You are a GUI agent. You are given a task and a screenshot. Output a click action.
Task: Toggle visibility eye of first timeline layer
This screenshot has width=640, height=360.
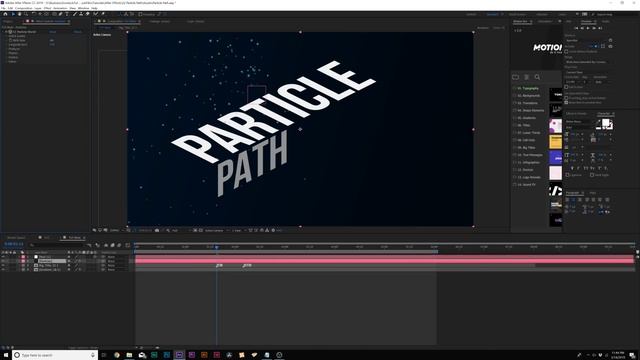pyautogui.click(x=3, y=257)
